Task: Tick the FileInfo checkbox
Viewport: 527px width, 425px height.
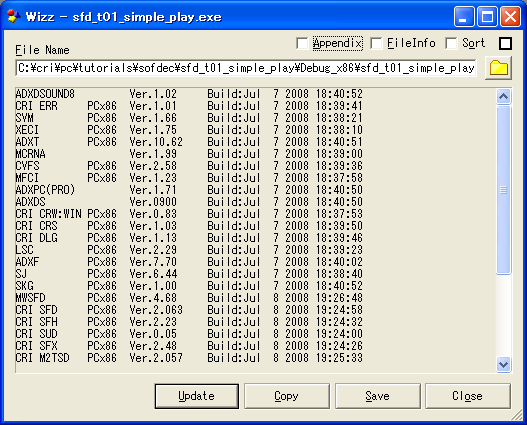Action: (x=376, y=43)
